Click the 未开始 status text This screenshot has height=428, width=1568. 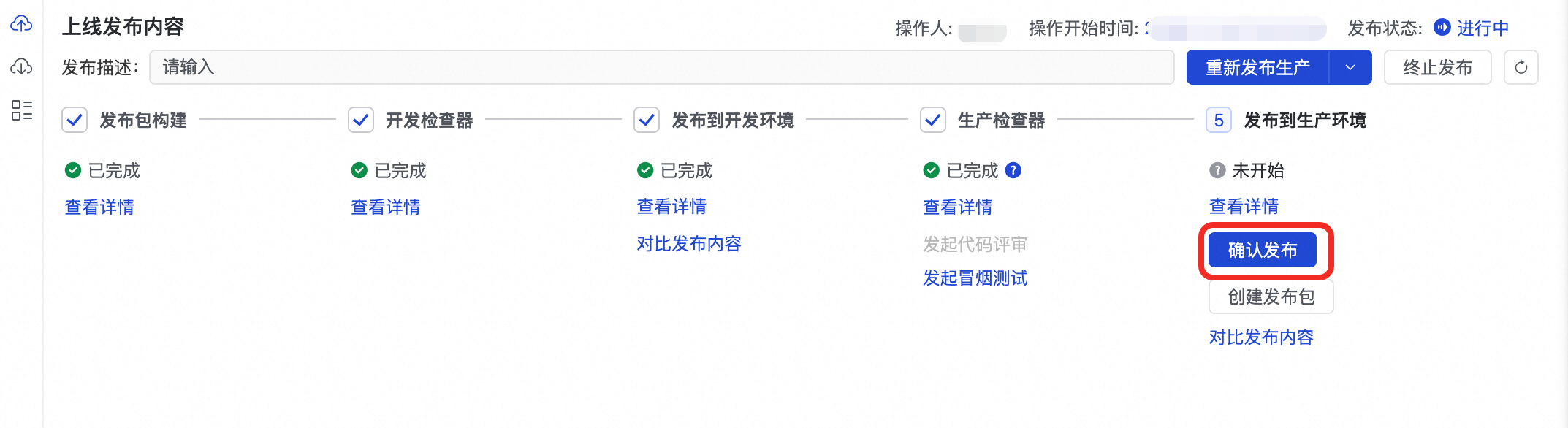pyautogui.click(x=1258, y=170)
